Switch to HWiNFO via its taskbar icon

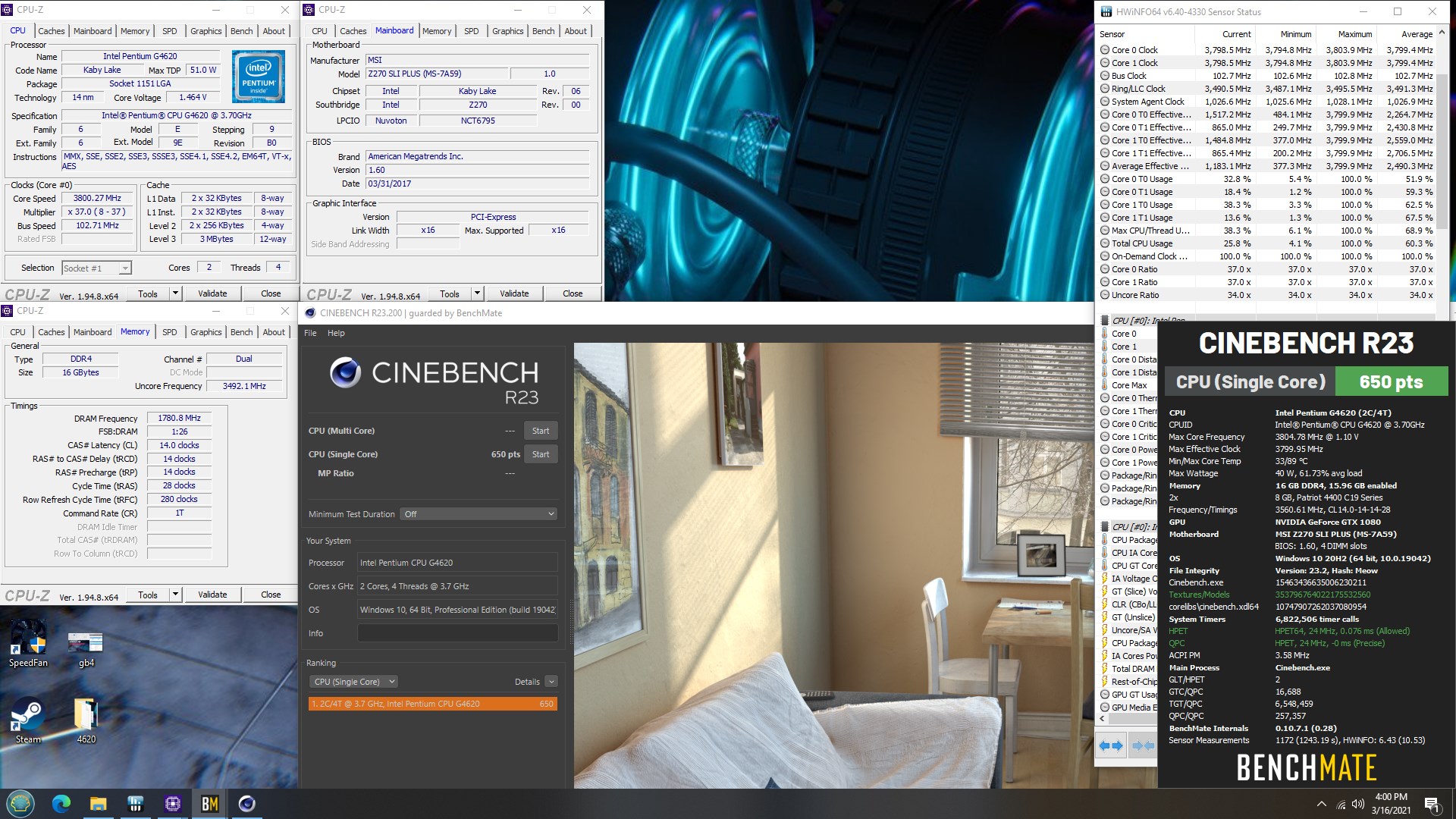coord(136,803)
